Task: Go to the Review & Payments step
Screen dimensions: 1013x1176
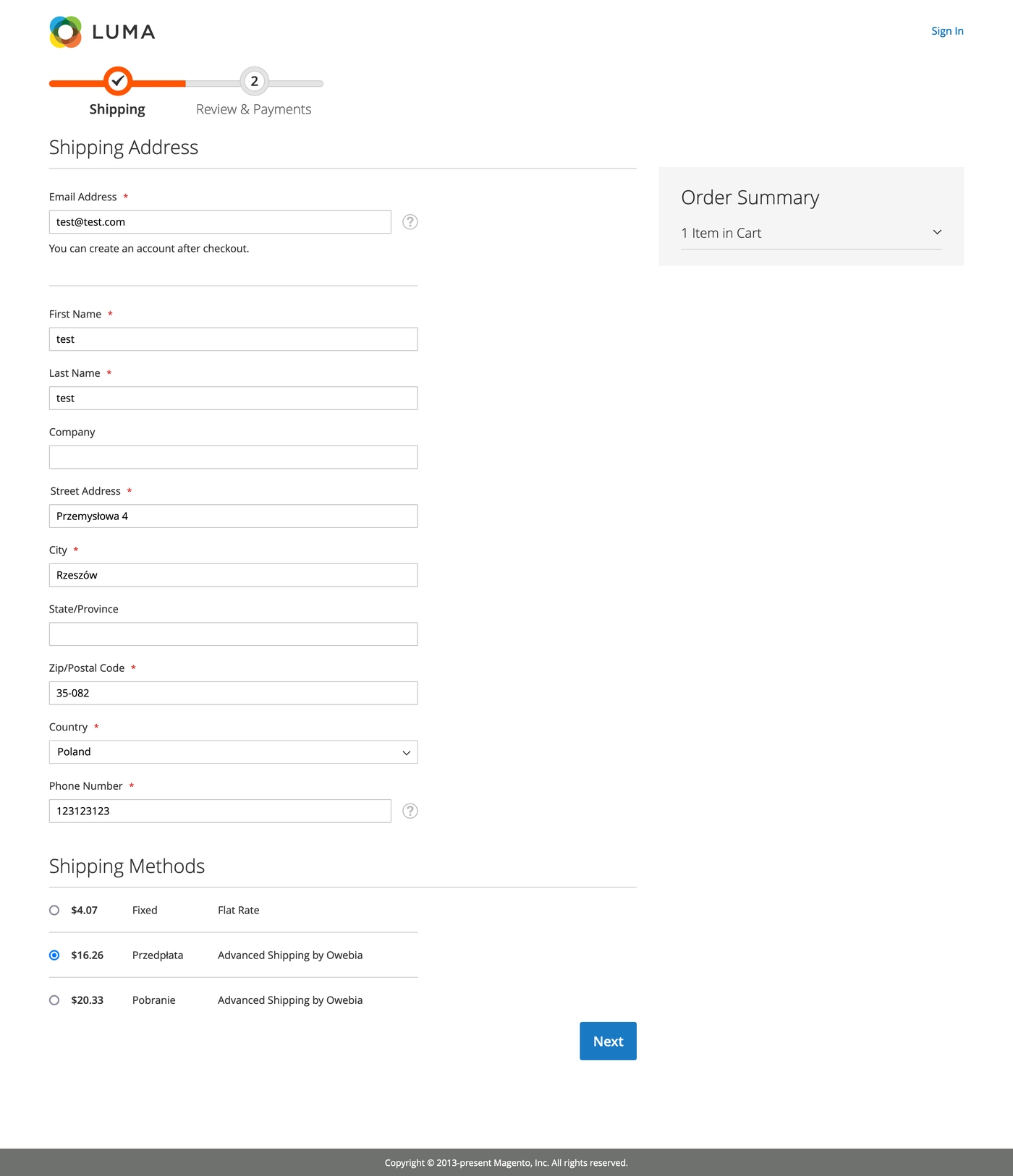Action: coord(253,109)
